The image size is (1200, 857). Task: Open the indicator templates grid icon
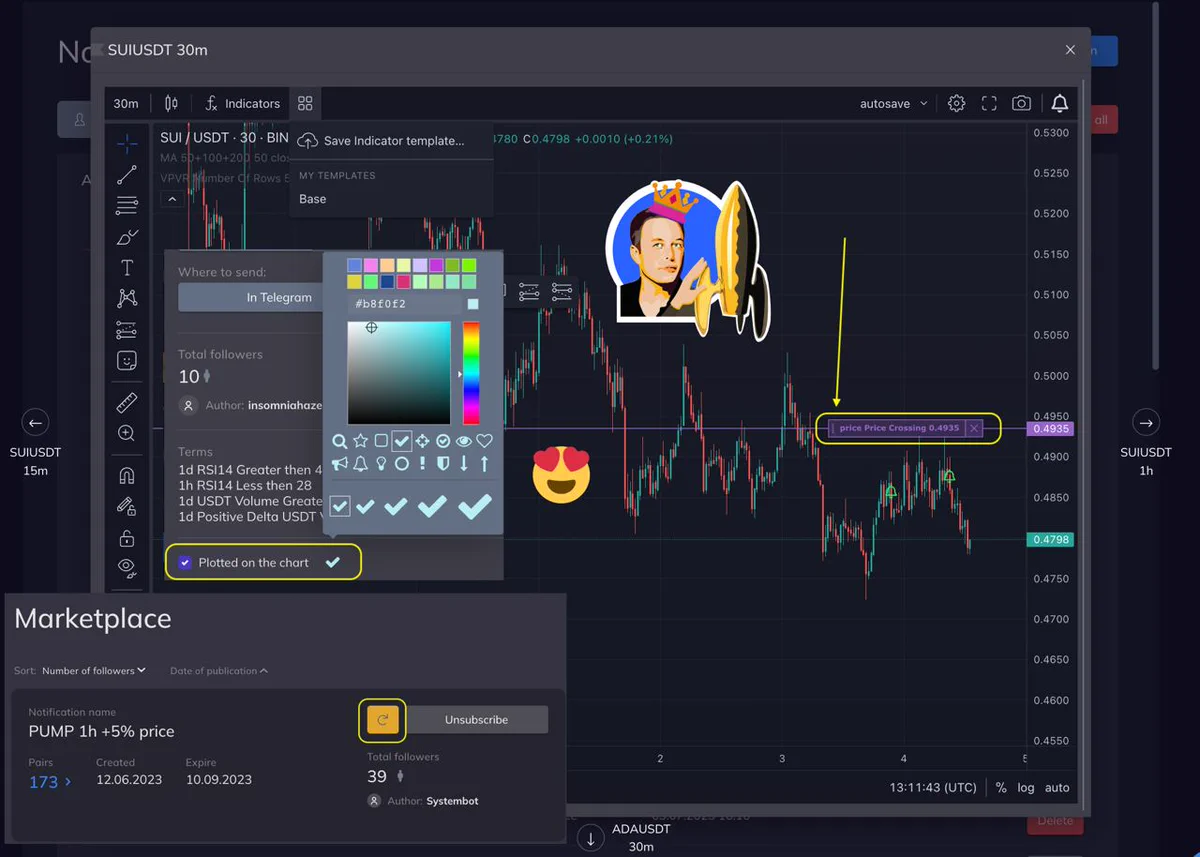point(306,103)
